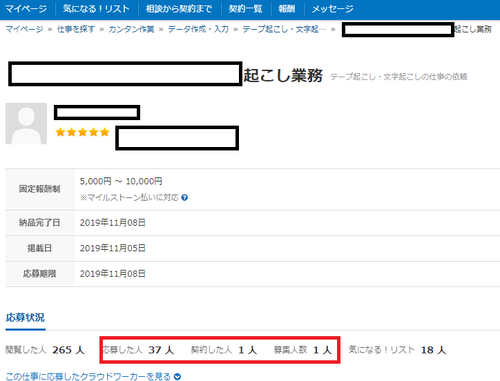Click the 5,000円 ～ 10,000円 reward value
Viewport: 500px width, 381px height.
coord(121,181)
